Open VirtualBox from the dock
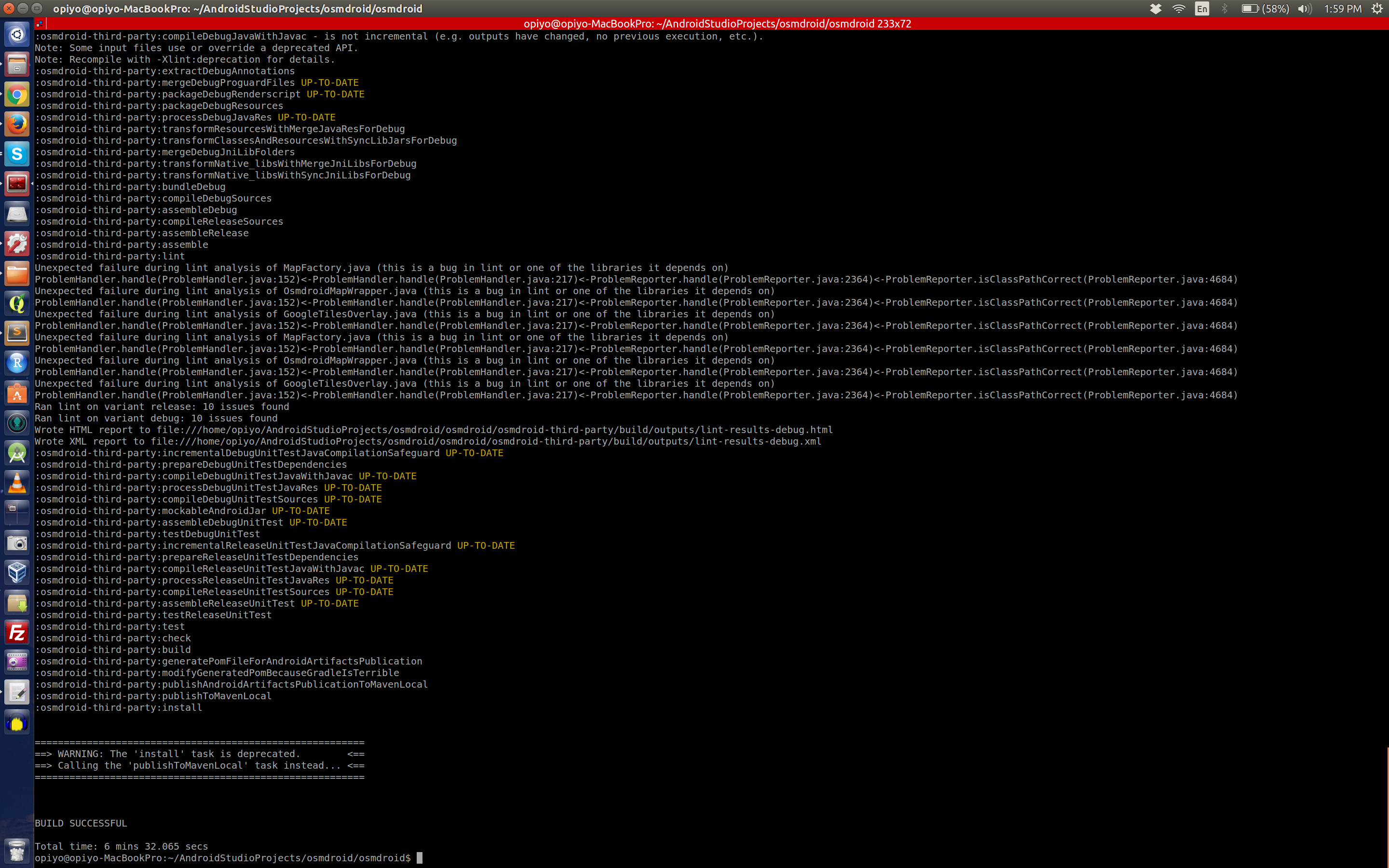Screen dimensions: 1389x868 click(x=17, y=572)
